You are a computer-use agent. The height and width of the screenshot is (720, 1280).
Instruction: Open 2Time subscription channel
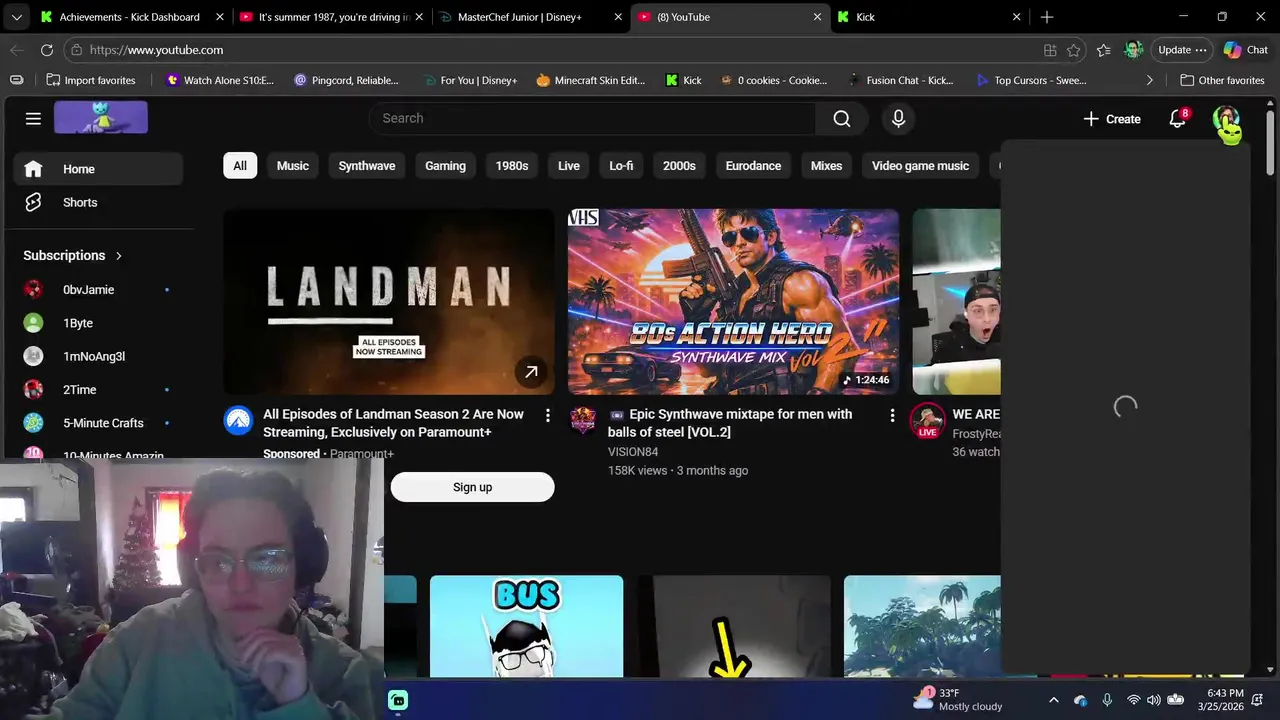pos(98,390)
